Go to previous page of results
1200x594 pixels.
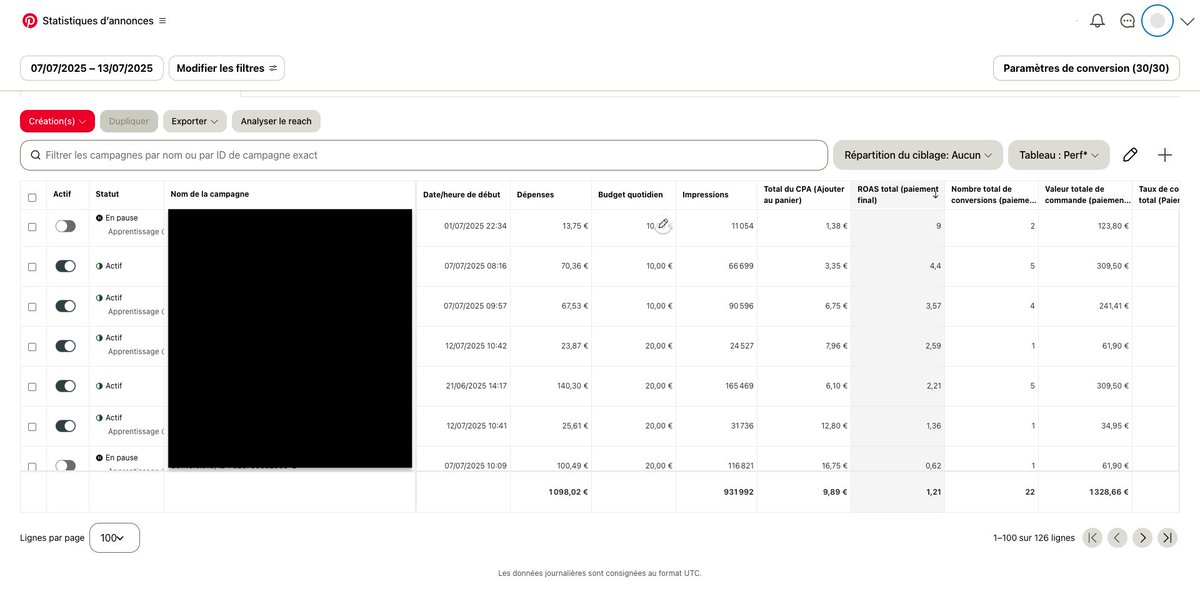pos(1117,538)
